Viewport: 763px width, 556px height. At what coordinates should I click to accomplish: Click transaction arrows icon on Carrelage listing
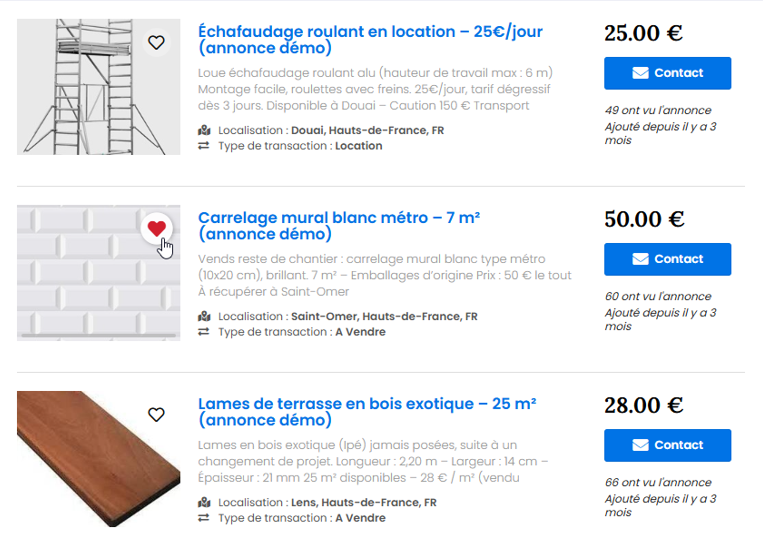(x=204, y=332)
